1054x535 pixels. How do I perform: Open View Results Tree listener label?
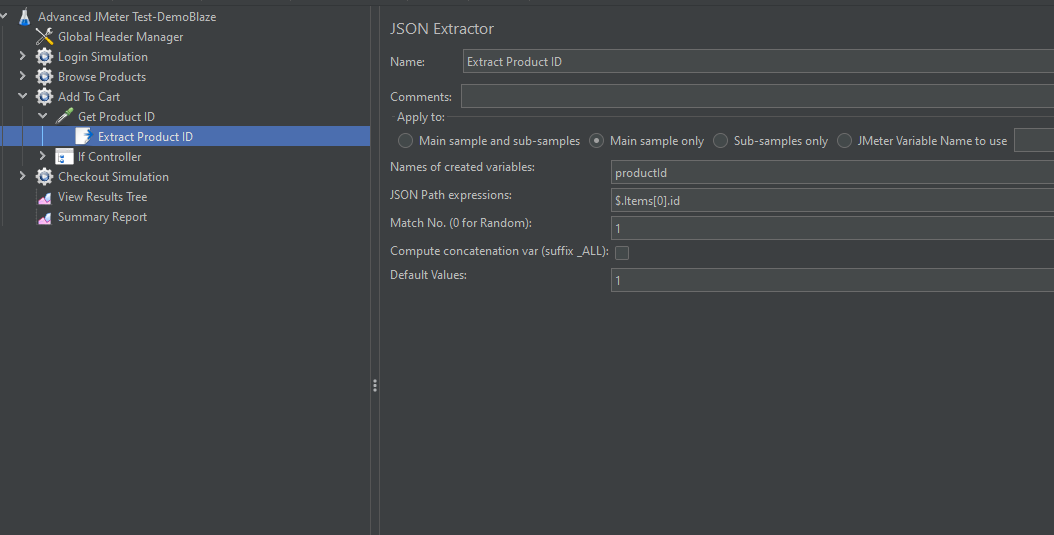[x=102, y=197]
